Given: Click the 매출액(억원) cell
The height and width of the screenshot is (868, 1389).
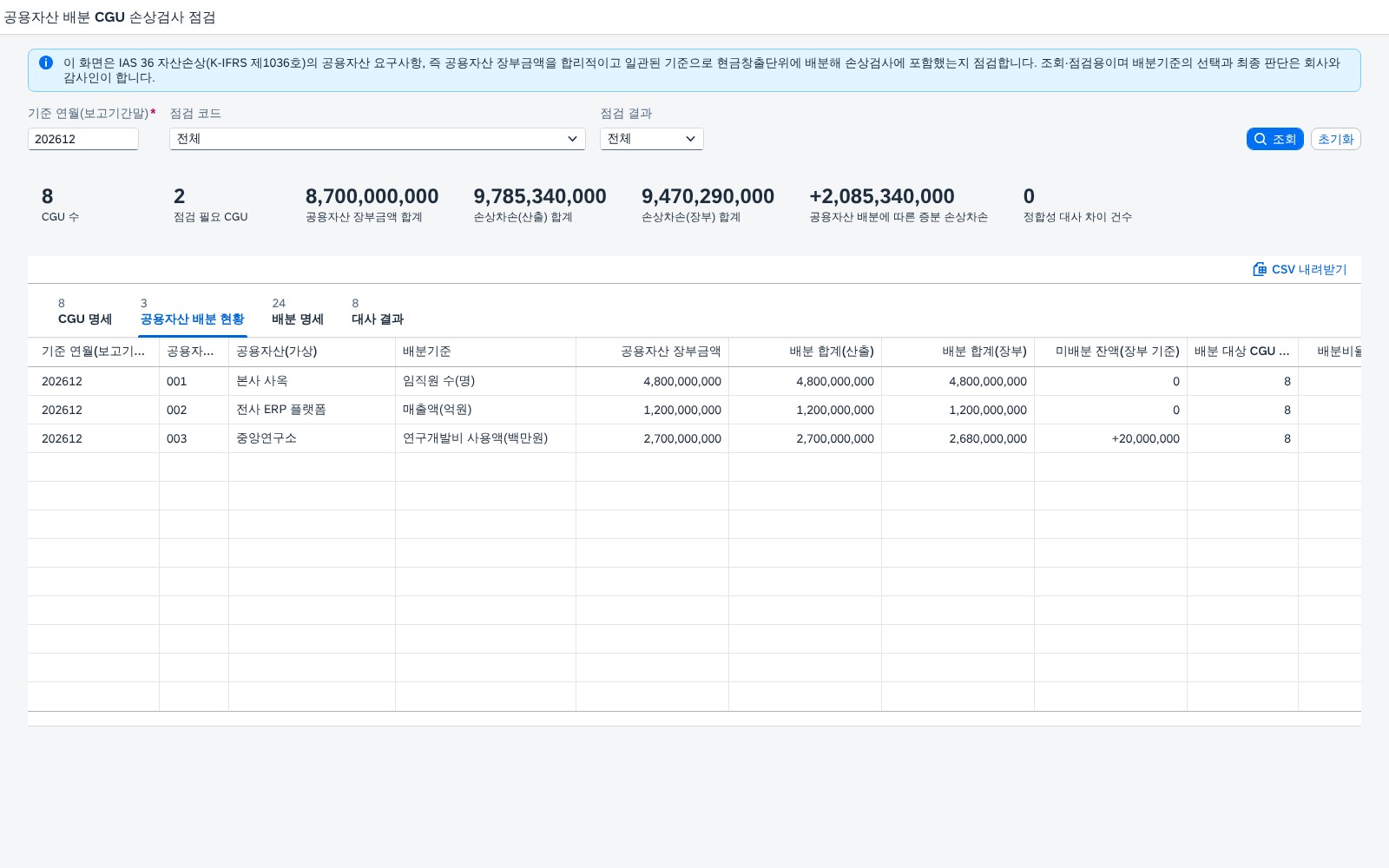Looking at the screenshot, I should click(x=486, y=410).
